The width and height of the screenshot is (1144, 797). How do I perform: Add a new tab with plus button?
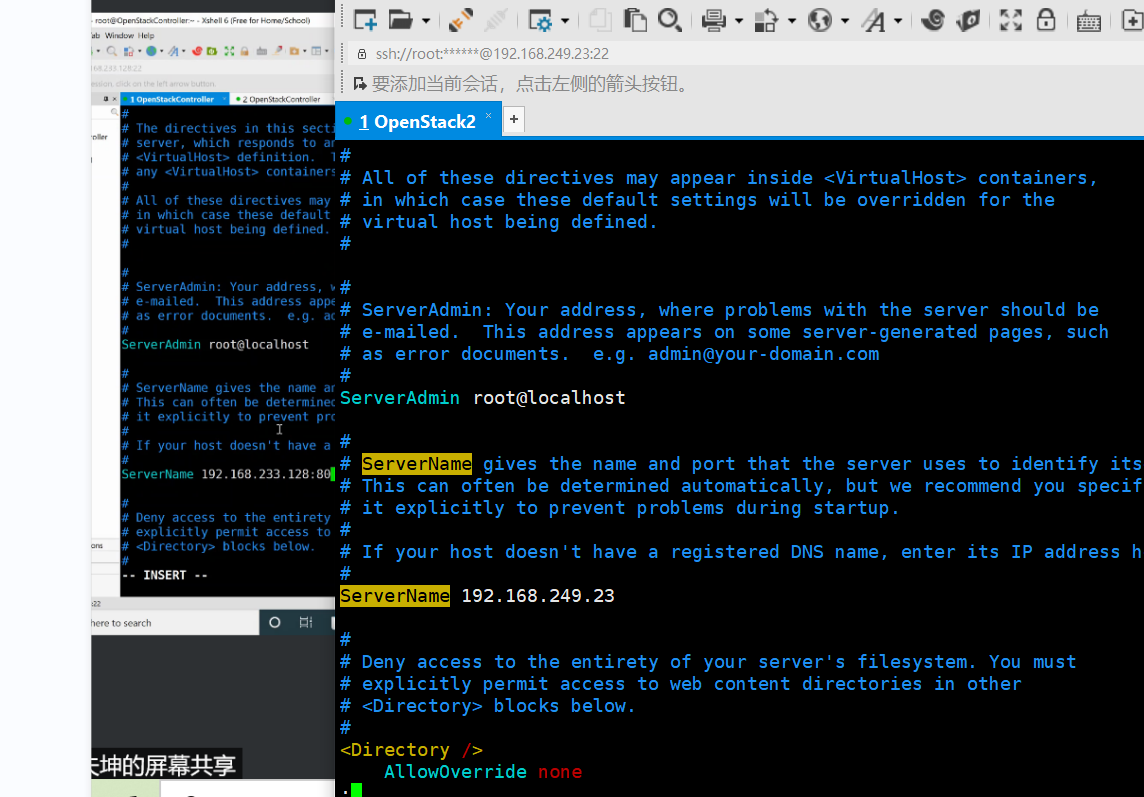(514, 120)
